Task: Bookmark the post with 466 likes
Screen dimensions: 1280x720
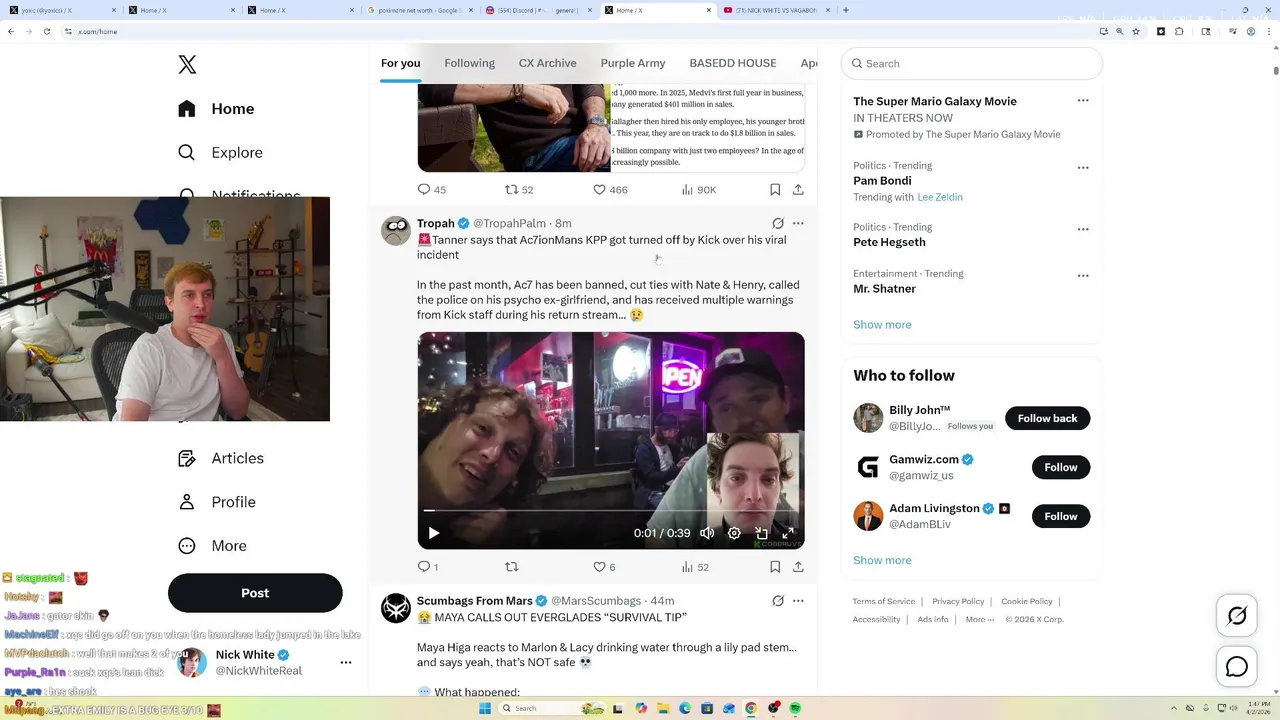Action: [x=775, y=189]
